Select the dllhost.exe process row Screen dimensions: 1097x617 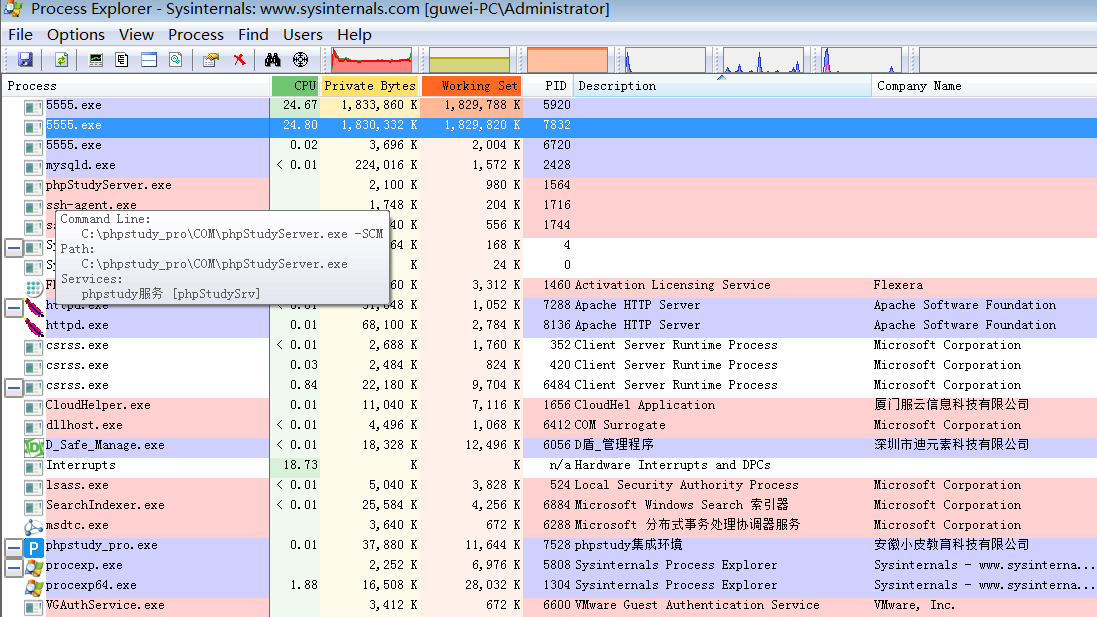point(548,425)
